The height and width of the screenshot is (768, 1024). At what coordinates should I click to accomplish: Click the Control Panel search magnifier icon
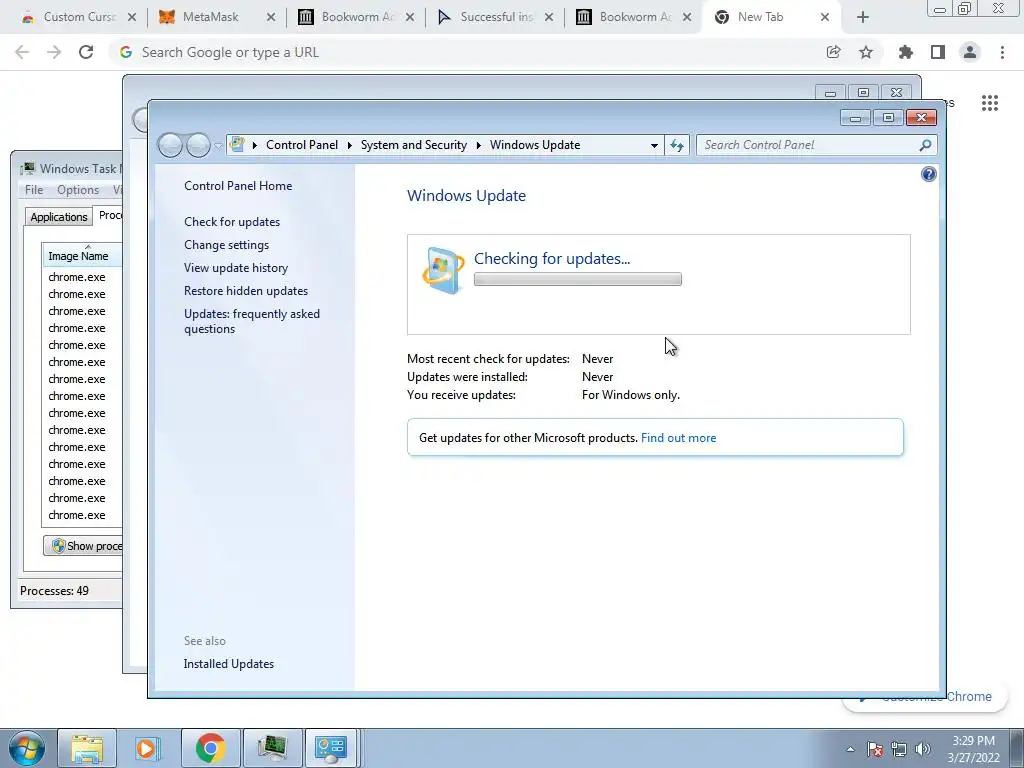925,145
